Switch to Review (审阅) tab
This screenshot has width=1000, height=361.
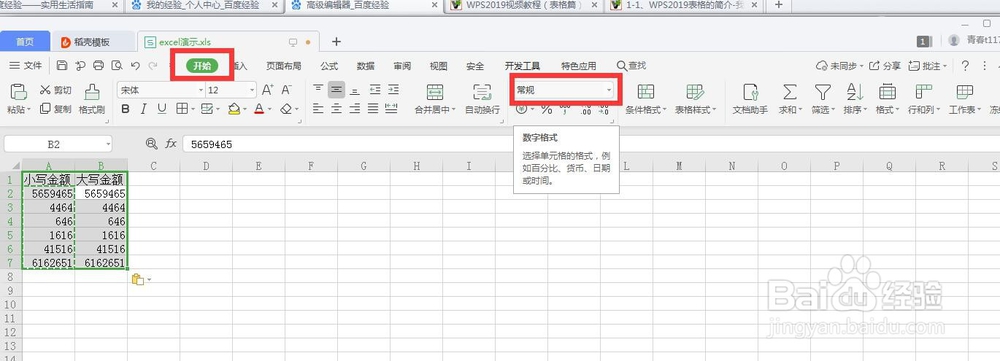402,66
